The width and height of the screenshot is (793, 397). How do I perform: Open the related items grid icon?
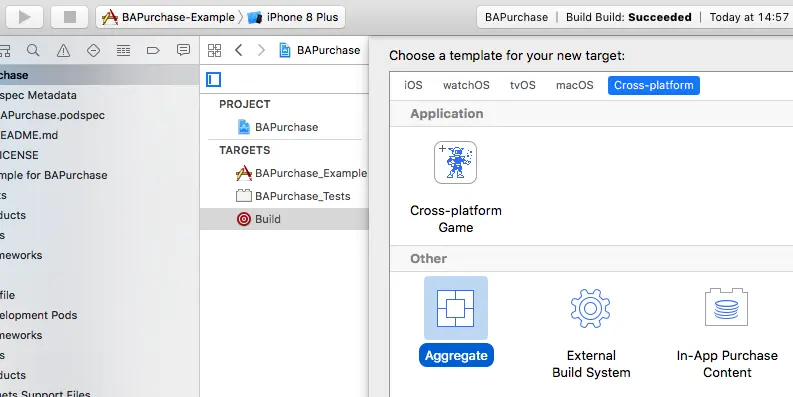(214, 50)
